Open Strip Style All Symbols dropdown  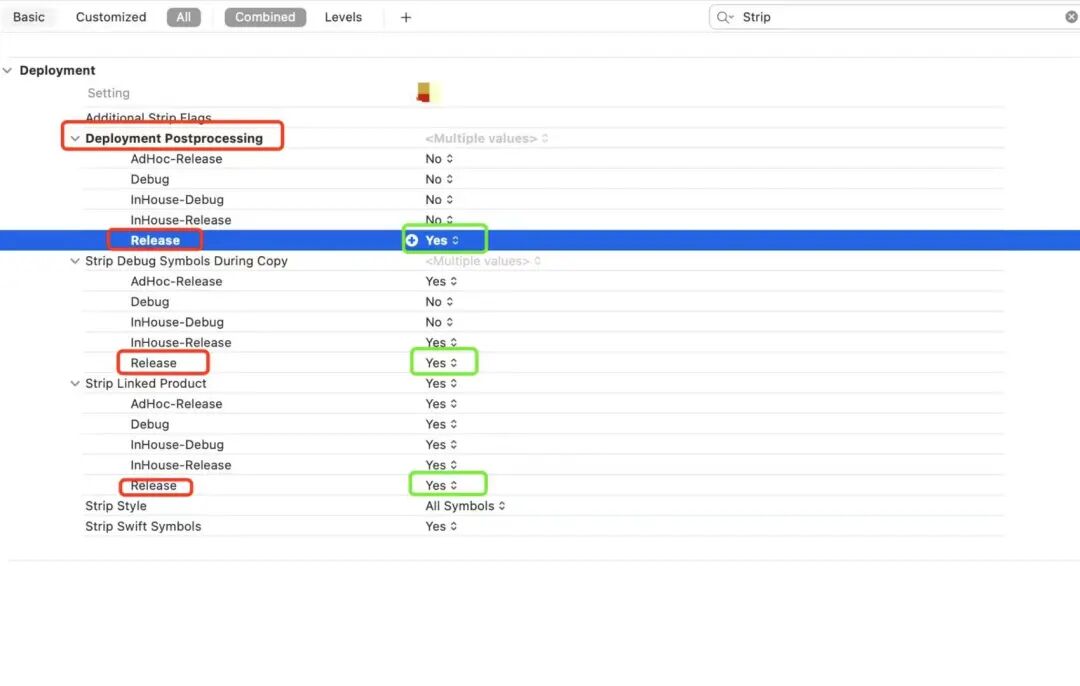[465, 506]
